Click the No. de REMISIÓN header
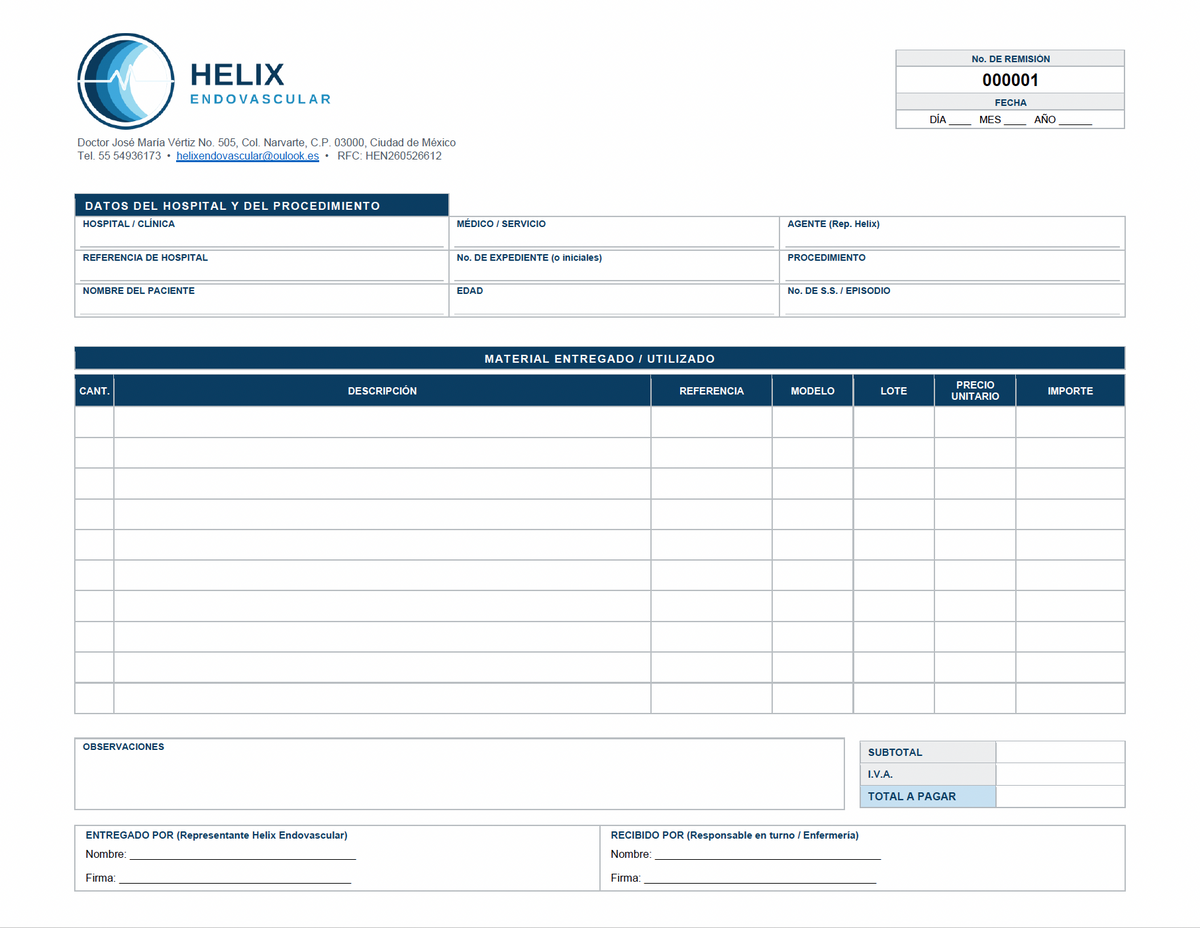The image size is (1200, 928). pos(1010,59)
